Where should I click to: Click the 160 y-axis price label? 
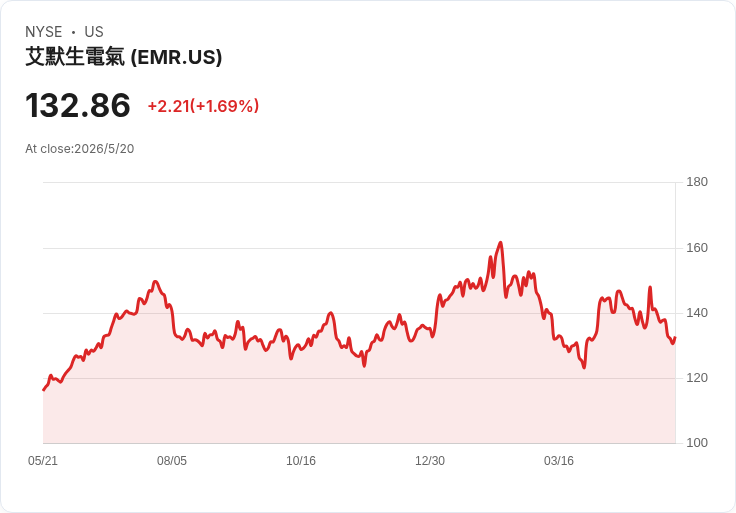pos(697,247)
